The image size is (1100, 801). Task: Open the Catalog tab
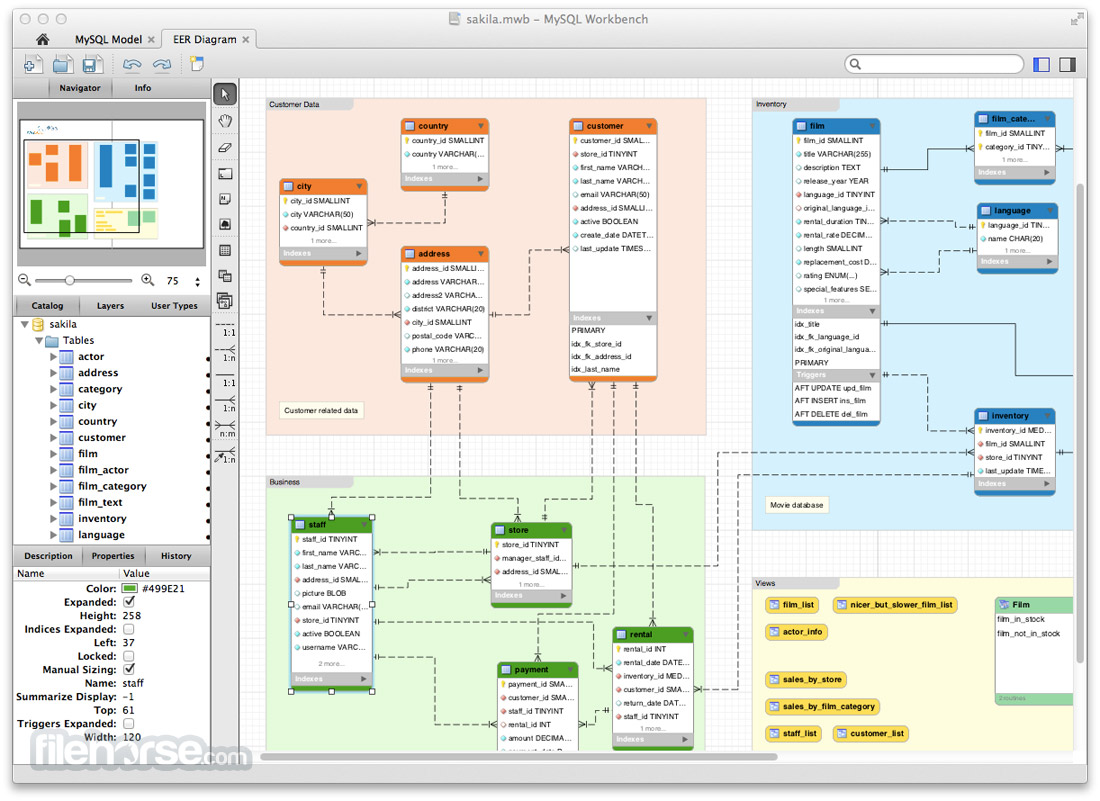47,306
